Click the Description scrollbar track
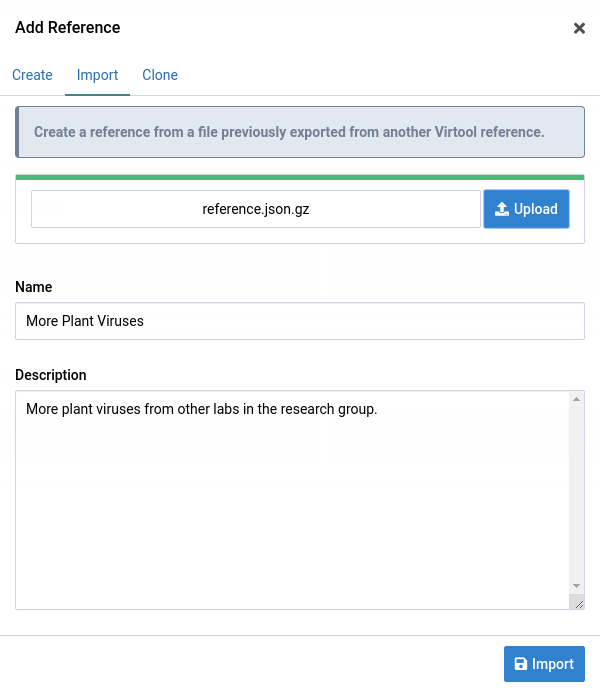Screen dimensions: 600x692 coord(576,490)
